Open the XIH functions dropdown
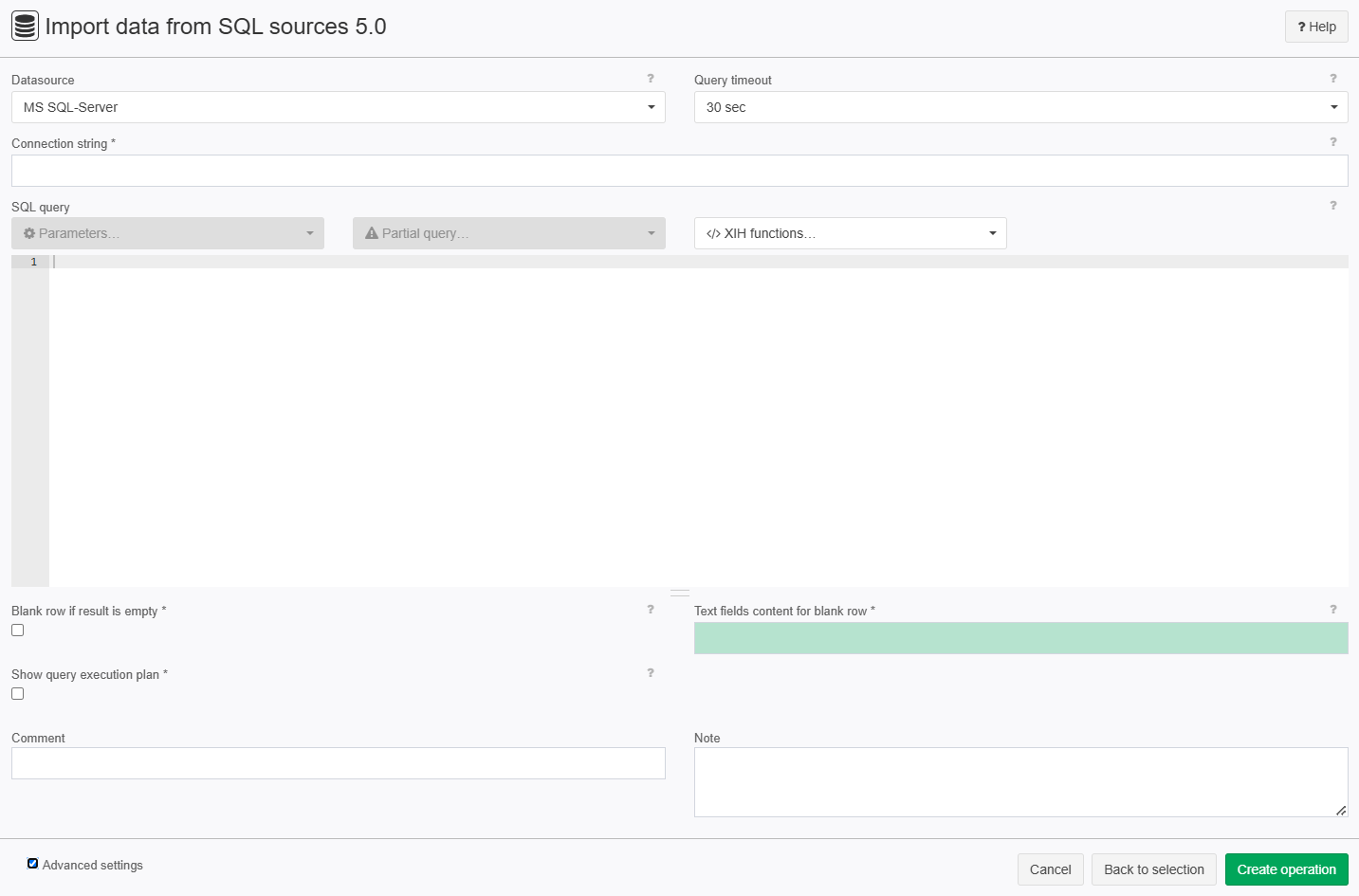 pyautogui.click(x=851, y=233)
